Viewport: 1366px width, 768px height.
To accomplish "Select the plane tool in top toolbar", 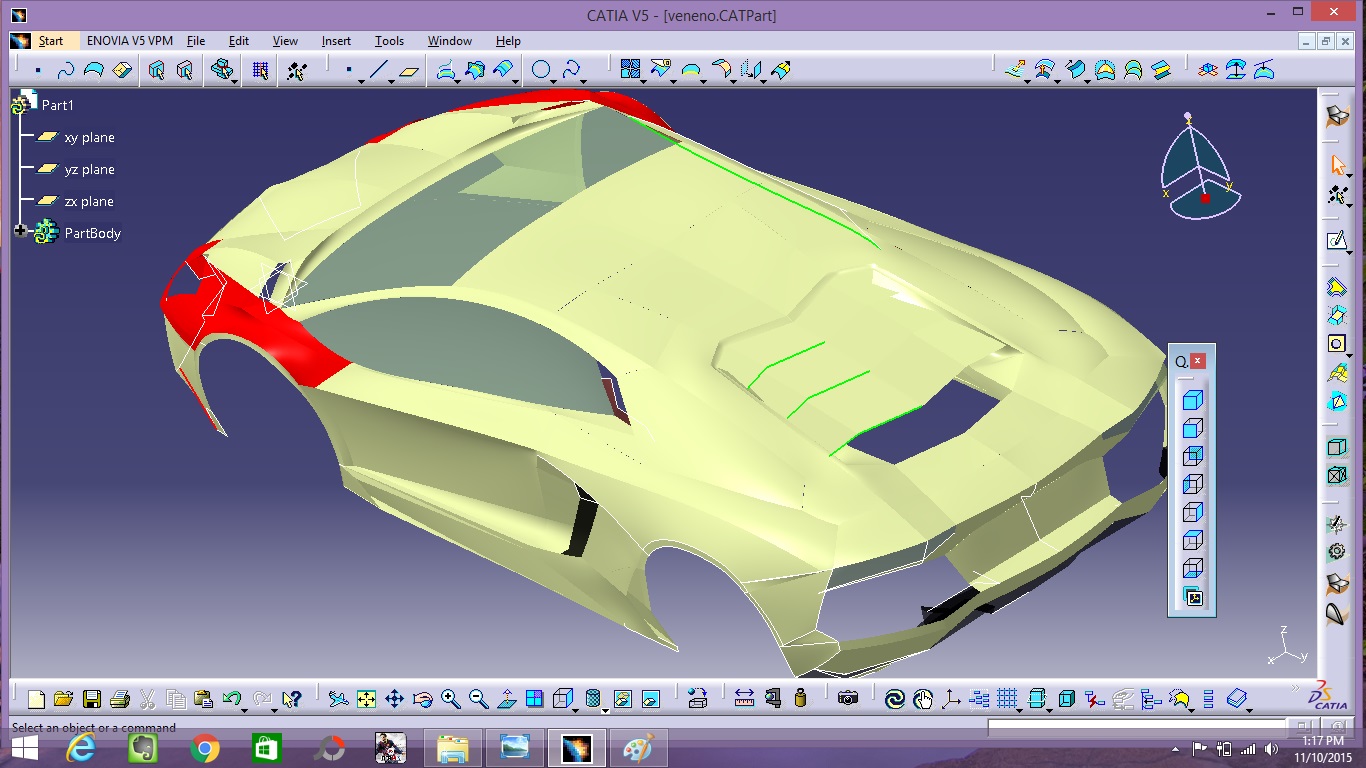I will click(409, 70).
